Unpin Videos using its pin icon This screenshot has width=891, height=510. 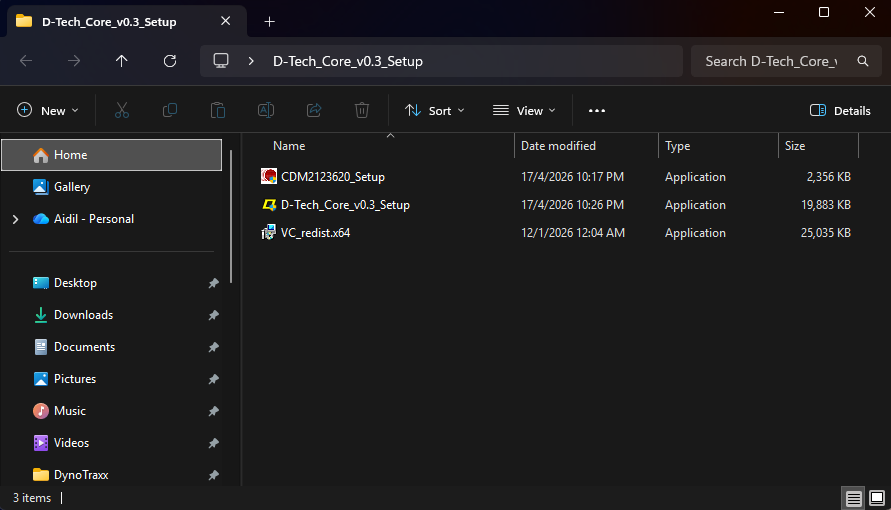(x=214, y=443)
